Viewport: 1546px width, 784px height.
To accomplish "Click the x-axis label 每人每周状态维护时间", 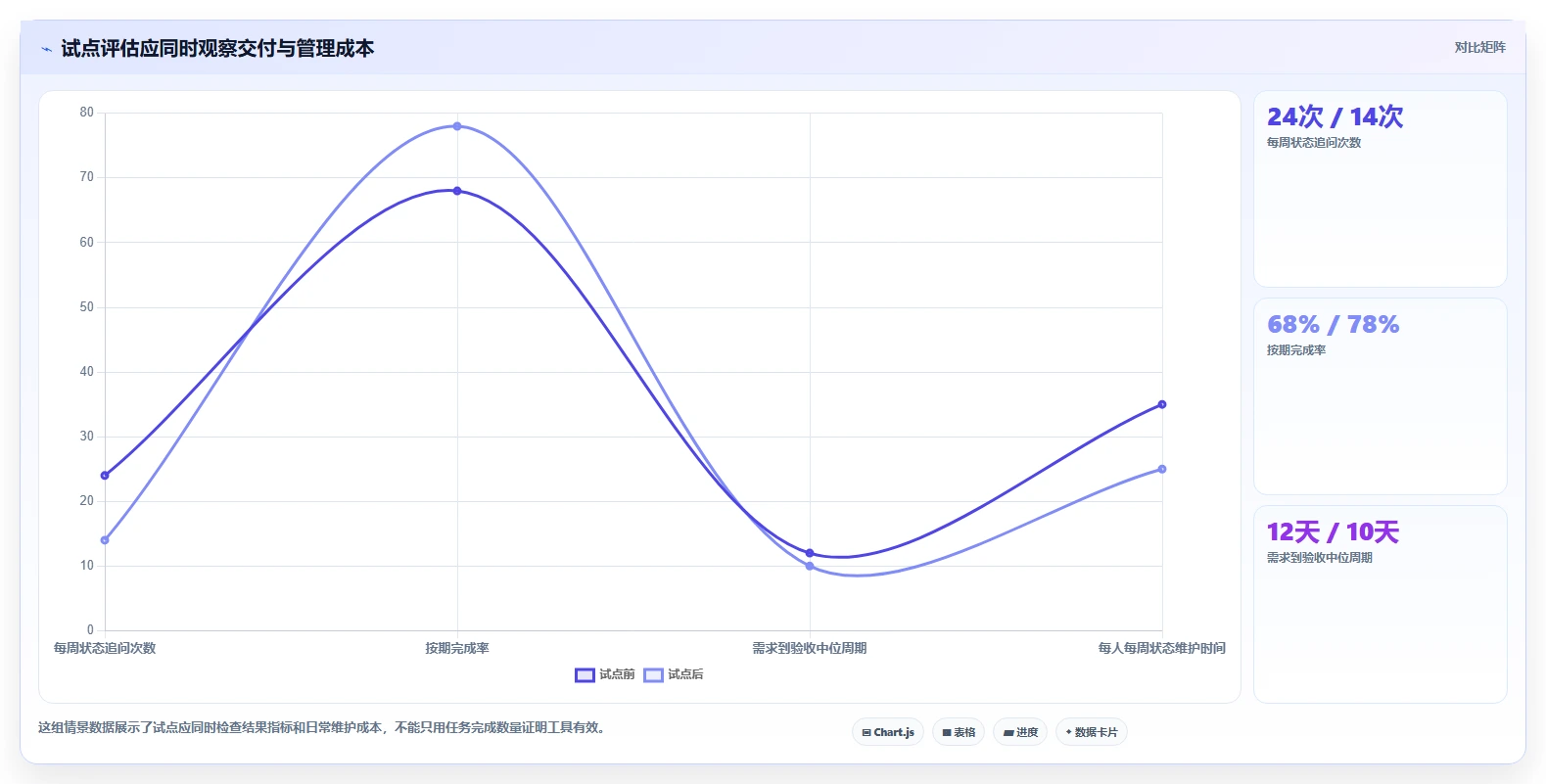I will [x=1162, y=648].
